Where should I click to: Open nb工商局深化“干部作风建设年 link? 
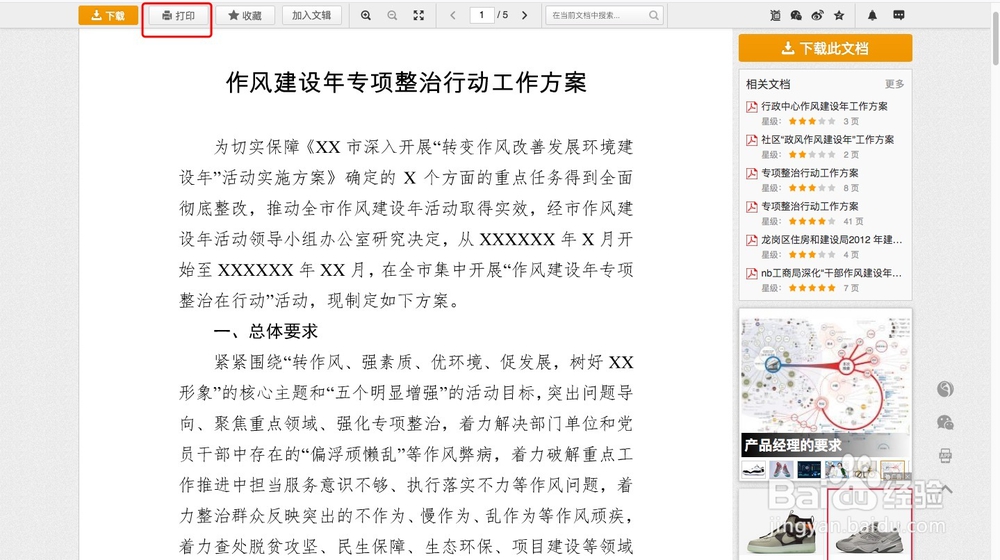(x=831, y=273)
